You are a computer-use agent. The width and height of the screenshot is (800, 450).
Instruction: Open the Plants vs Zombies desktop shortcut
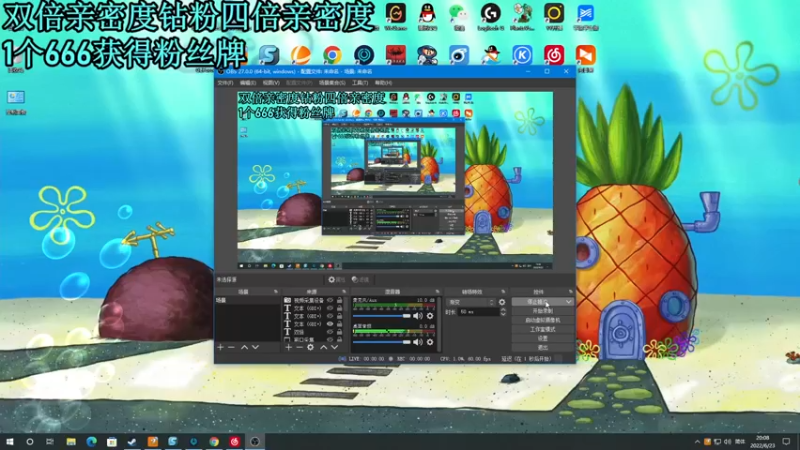click(522, 14)
